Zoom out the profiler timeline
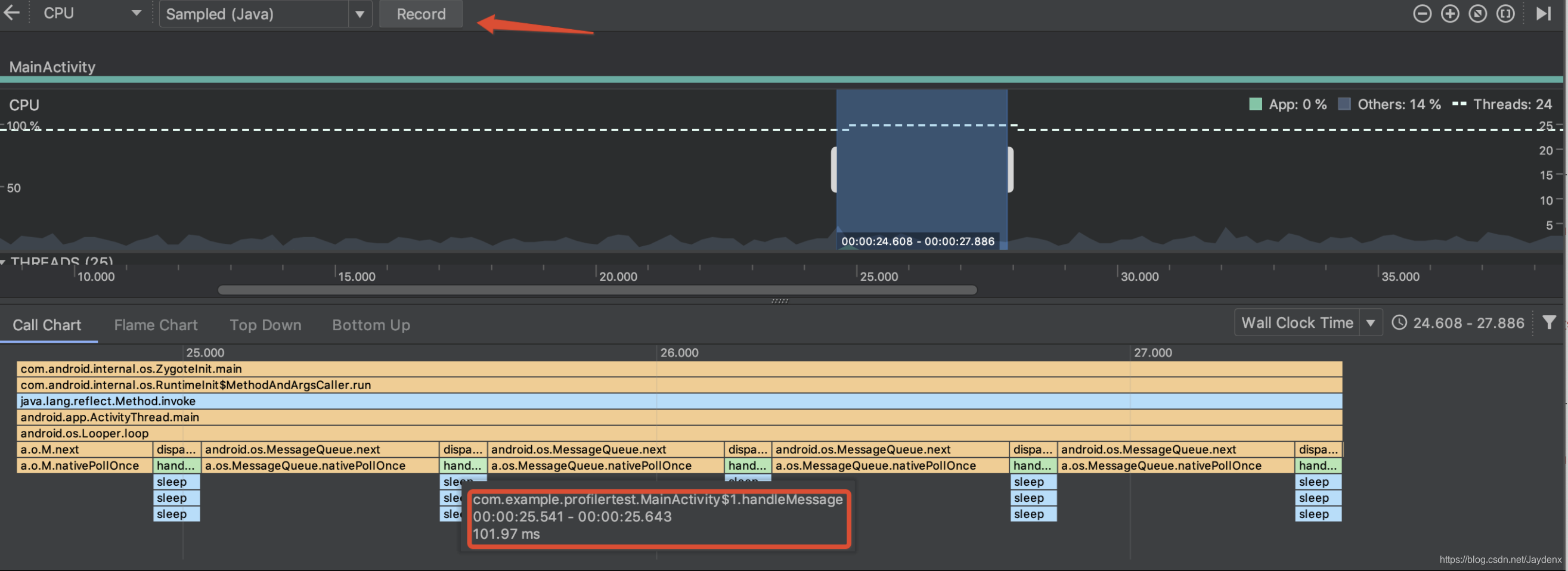The height and width of the screenshot is (571, 1568). click(1422, 13)
